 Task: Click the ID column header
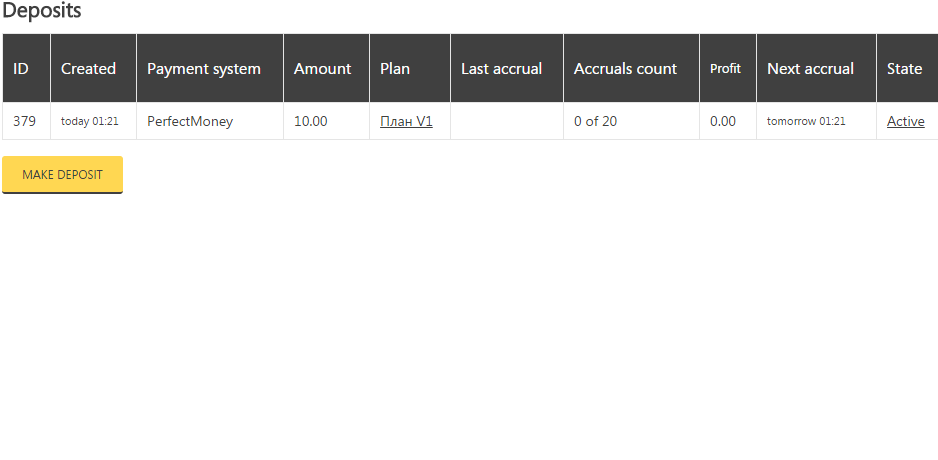click(x=21, y=69)
